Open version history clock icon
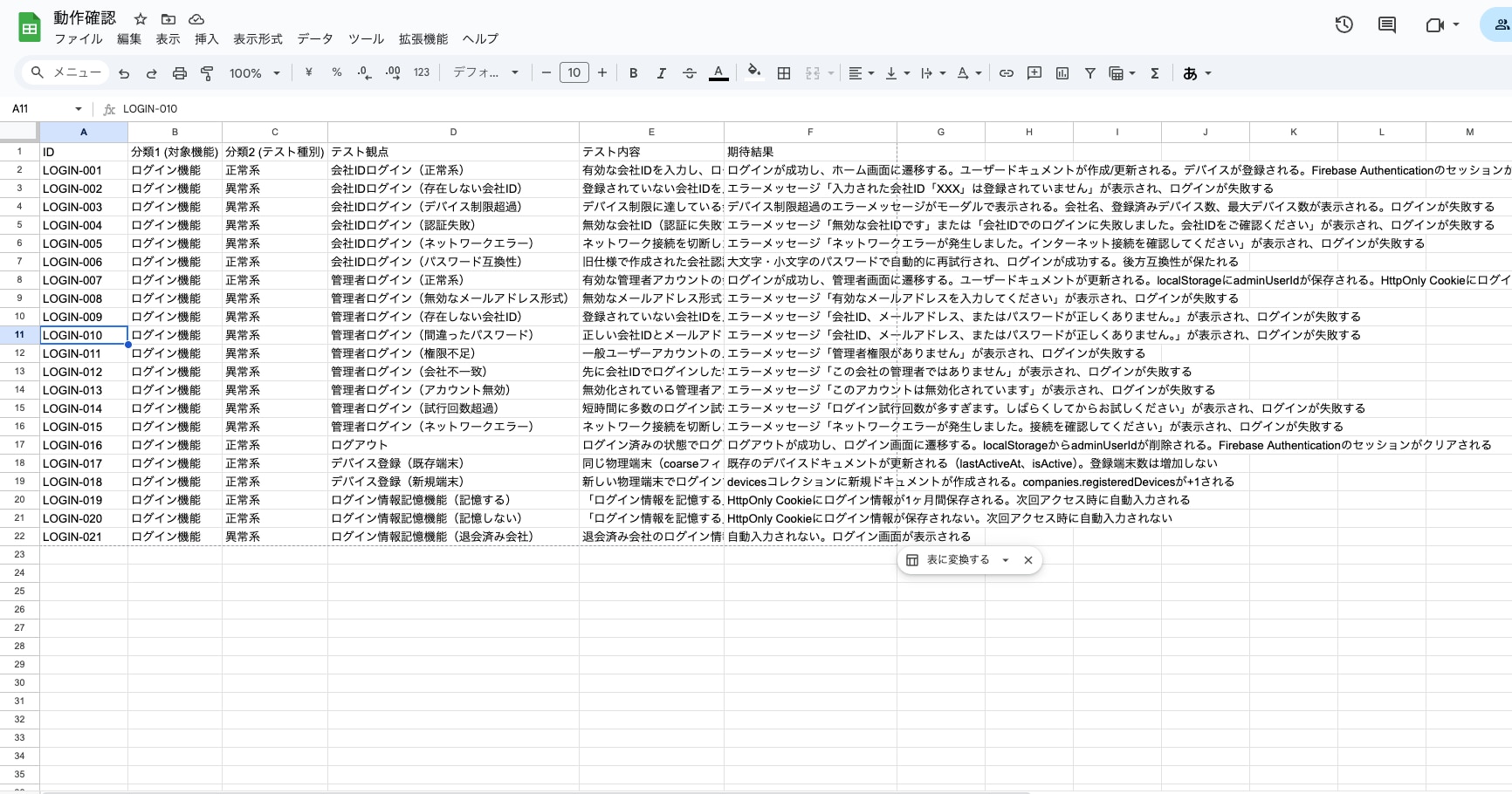 pos(1344,24)
